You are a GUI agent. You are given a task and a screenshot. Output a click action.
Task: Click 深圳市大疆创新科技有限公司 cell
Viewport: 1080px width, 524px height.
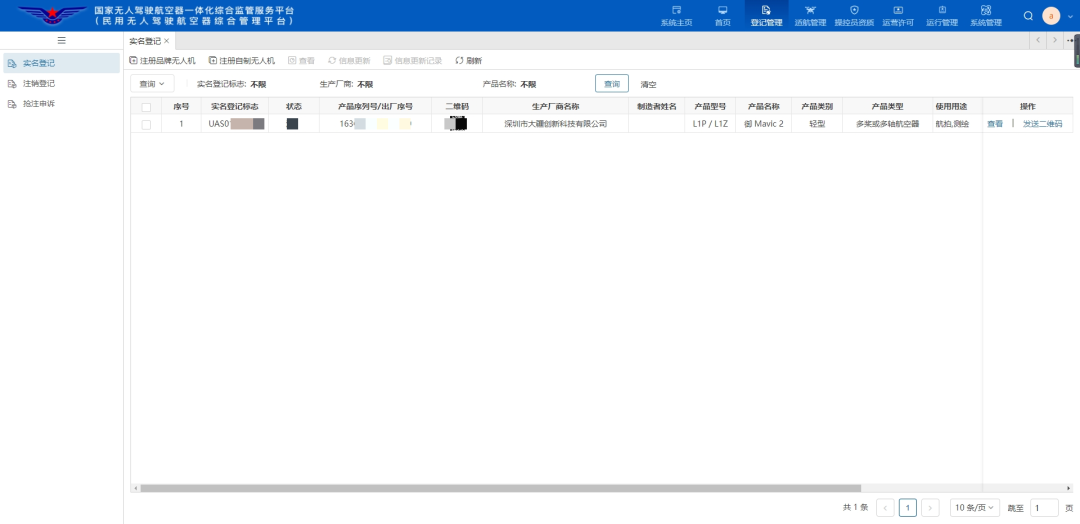555,125
